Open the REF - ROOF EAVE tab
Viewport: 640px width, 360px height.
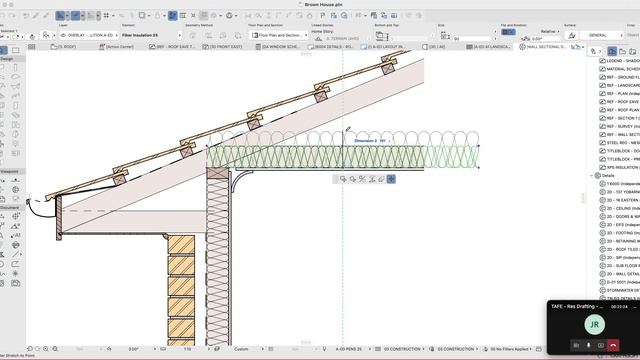[172, 47]
